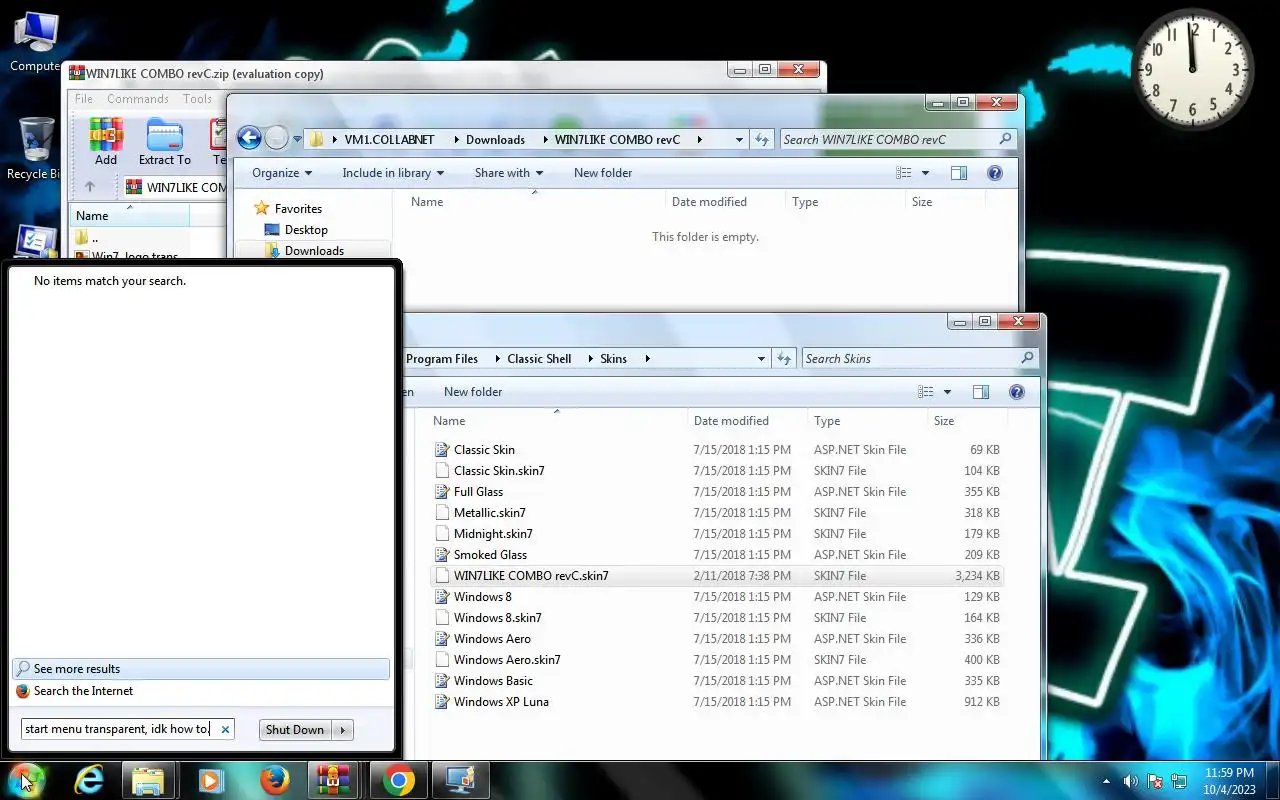
Task: Expand Shut Down options arrow
Action: [342, 730]
